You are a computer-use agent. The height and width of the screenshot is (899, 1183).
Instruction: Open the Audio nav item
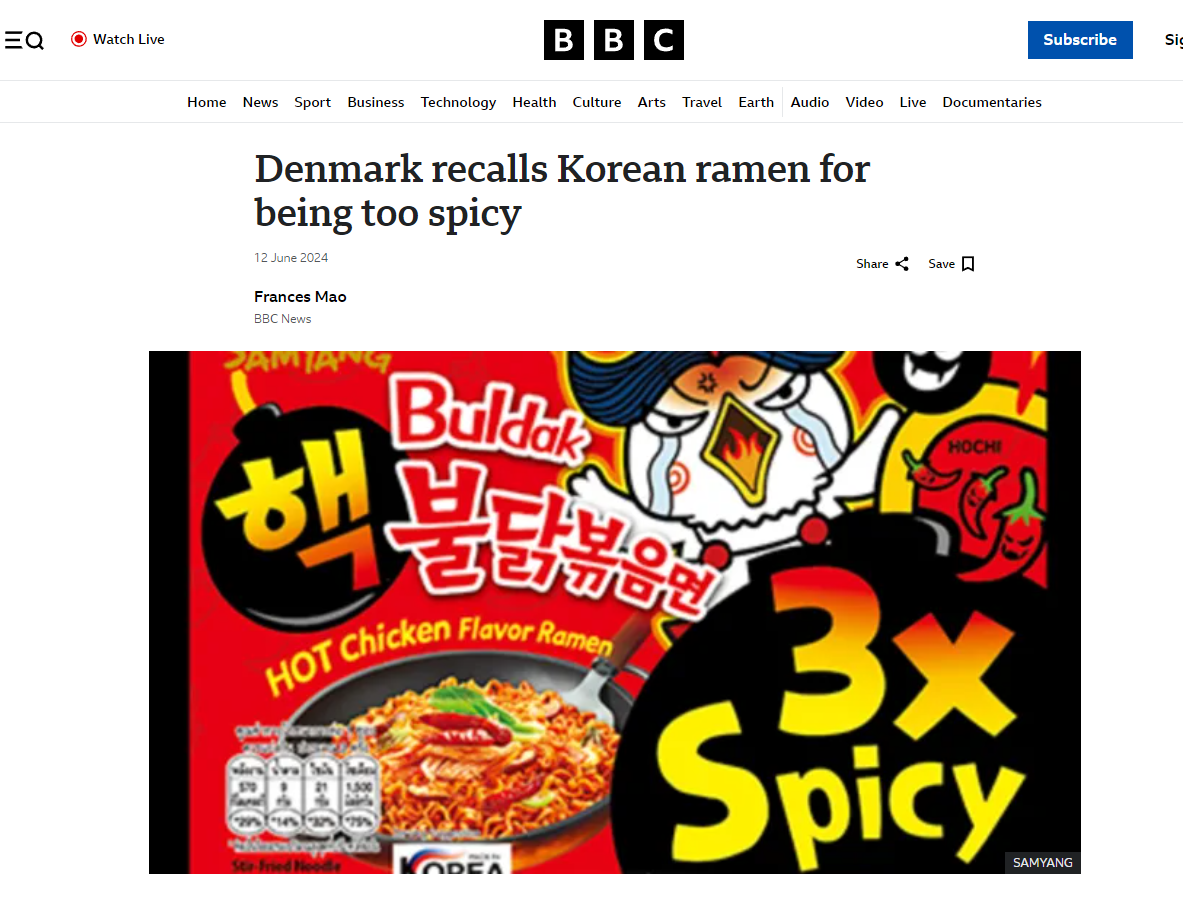pos(810,102)
